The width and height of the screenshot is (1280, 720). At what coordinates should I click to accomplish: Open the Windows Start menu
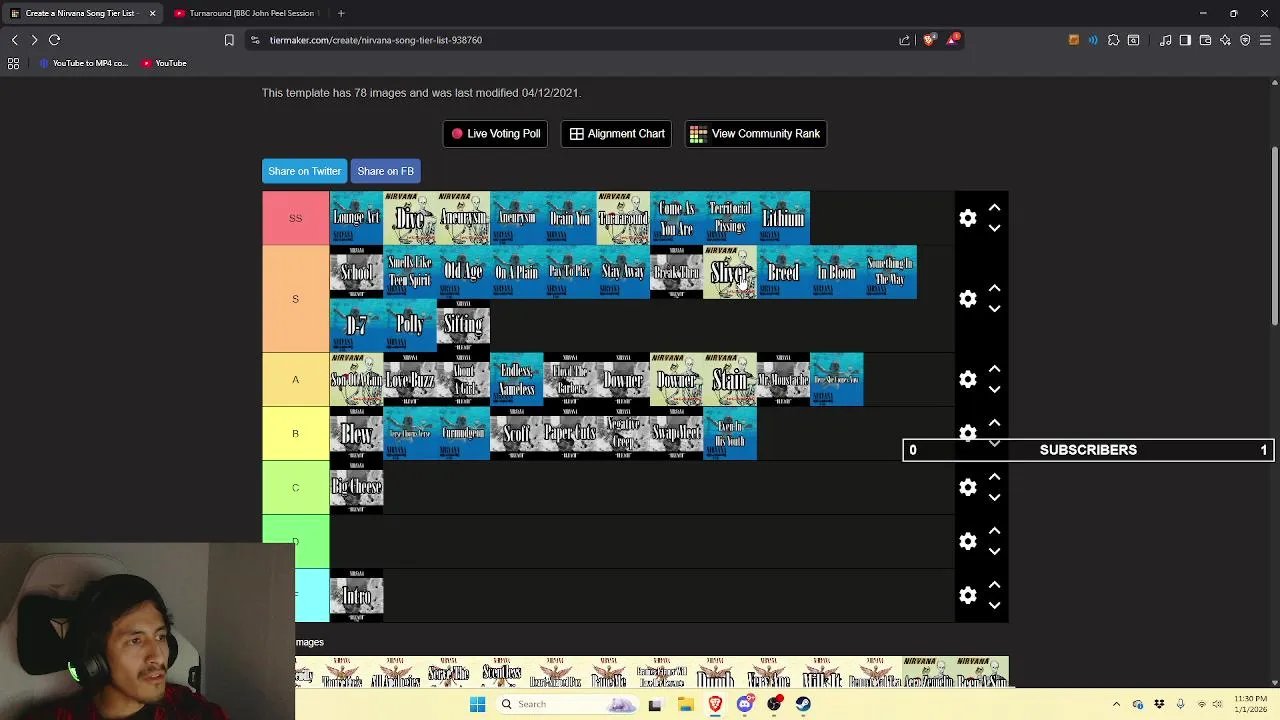point(477,704)
